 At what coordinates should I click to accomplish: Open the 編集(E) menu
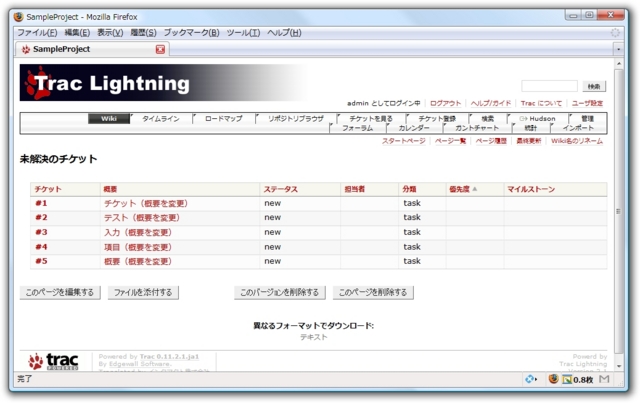77,33
